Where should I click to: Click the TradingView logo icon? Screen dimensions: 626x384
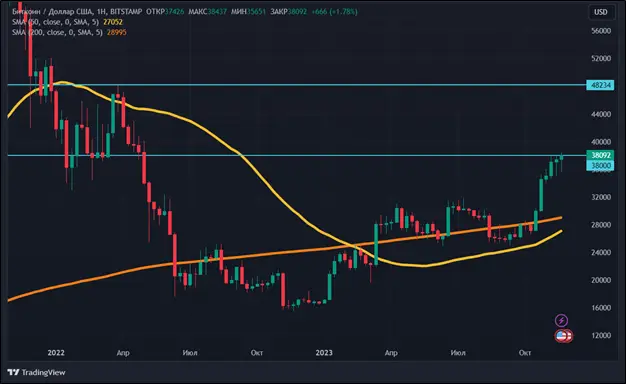pos(13,372)
